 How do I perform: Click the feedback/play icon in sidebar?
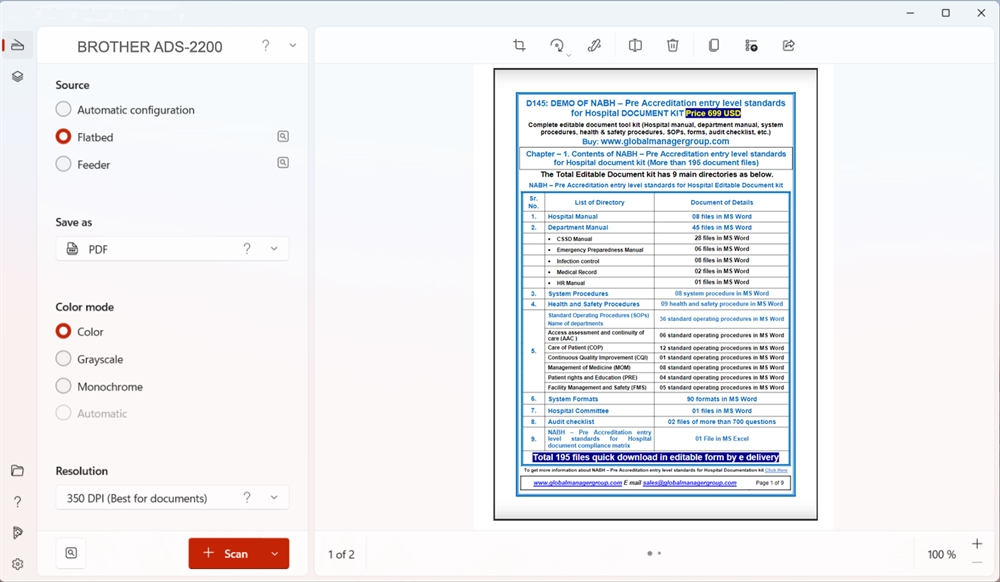click(x=18, y=533)
